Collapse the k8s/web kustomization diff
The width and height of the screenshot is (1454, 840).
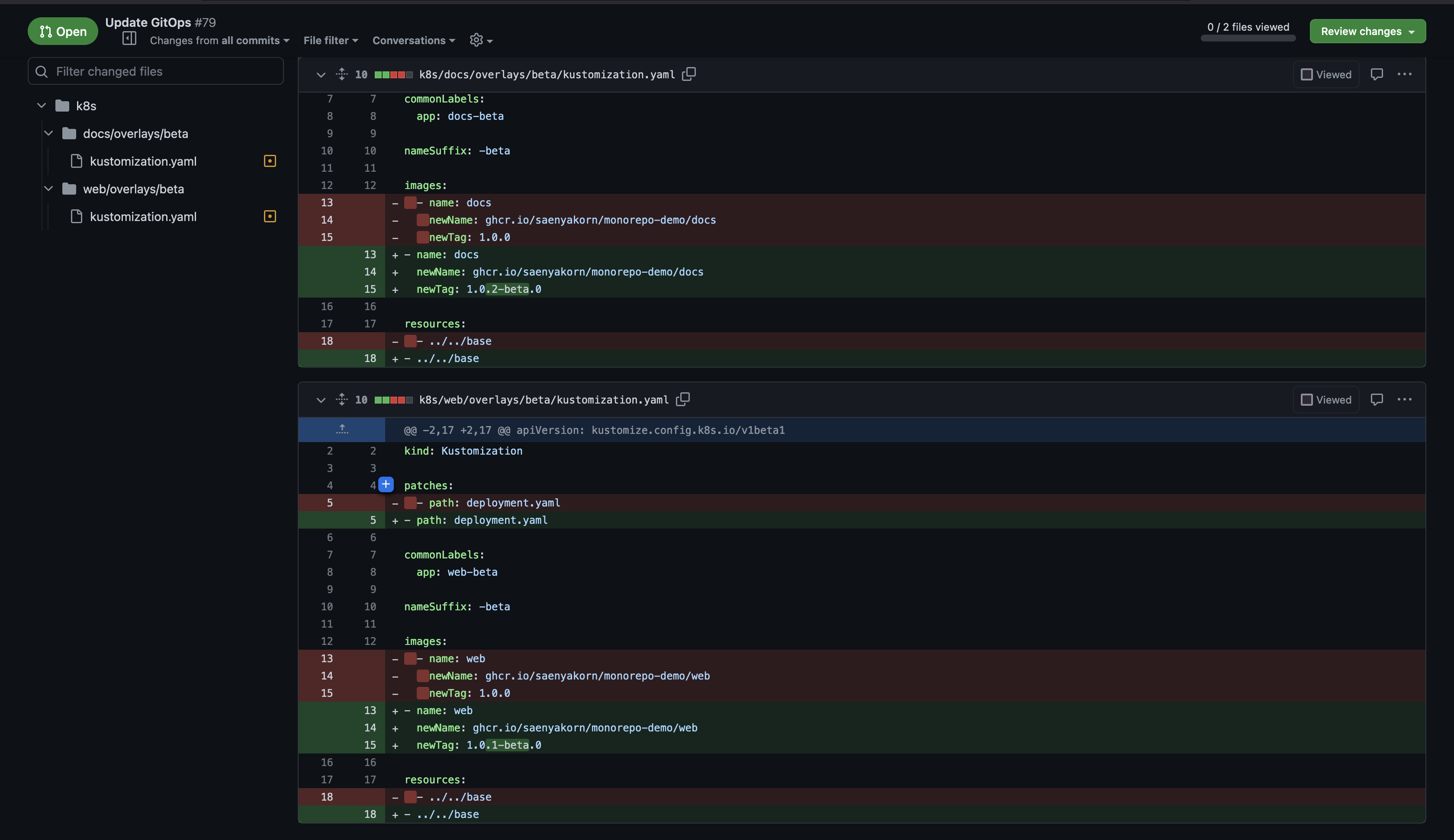click(321, 400)
